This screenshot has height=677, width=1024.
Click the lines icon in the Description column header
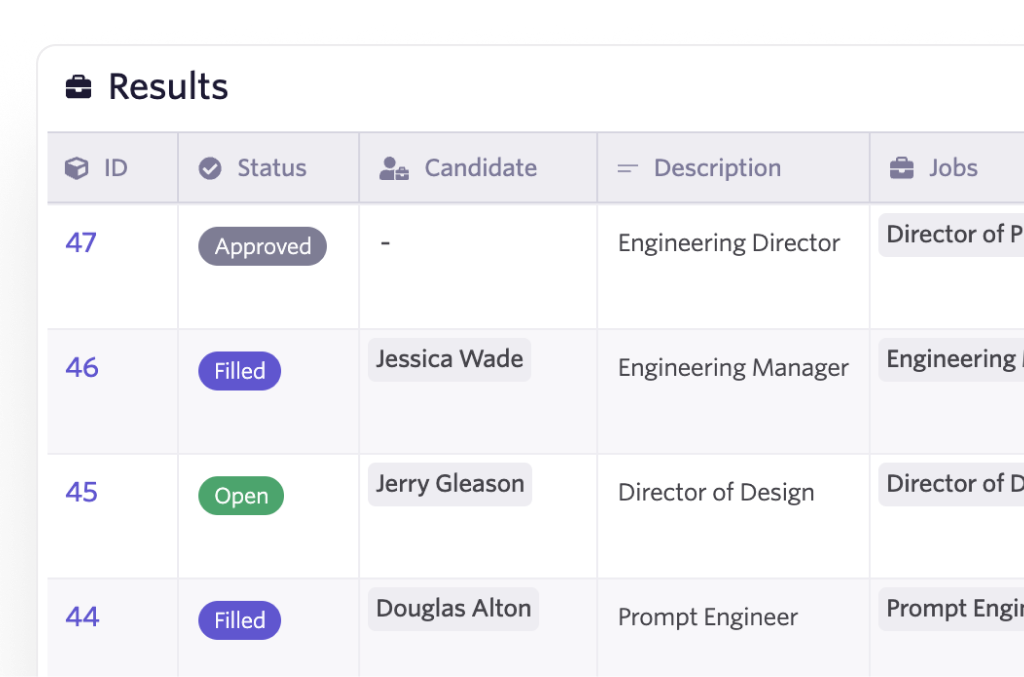point(626,167)
